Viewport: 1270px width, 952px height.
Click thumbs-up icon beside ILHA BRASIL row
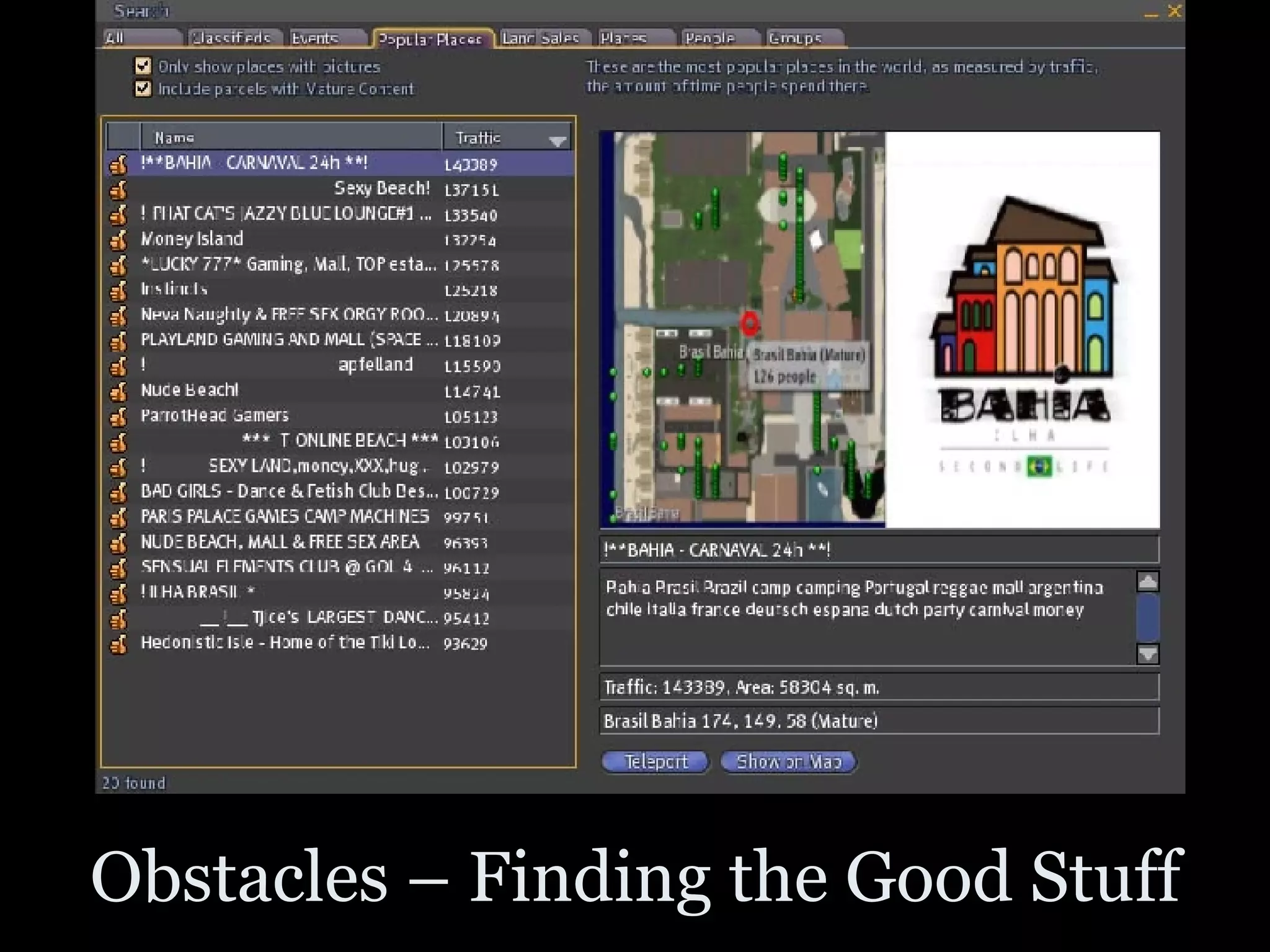[118, 594]
